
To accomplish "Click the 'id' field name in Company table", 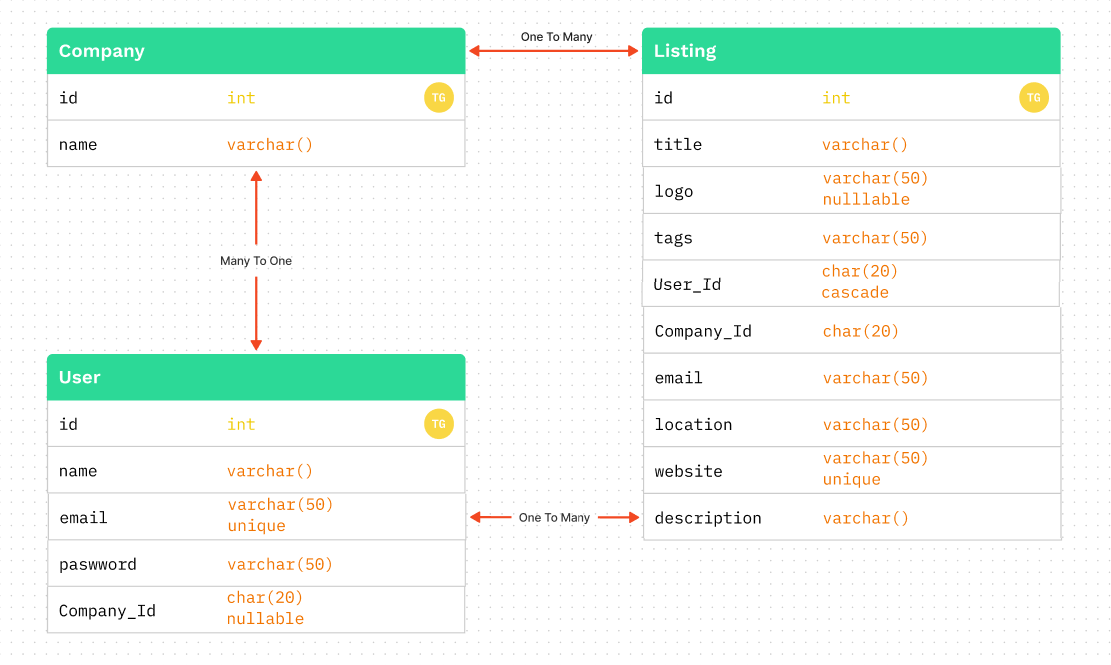I will (68, 98).
